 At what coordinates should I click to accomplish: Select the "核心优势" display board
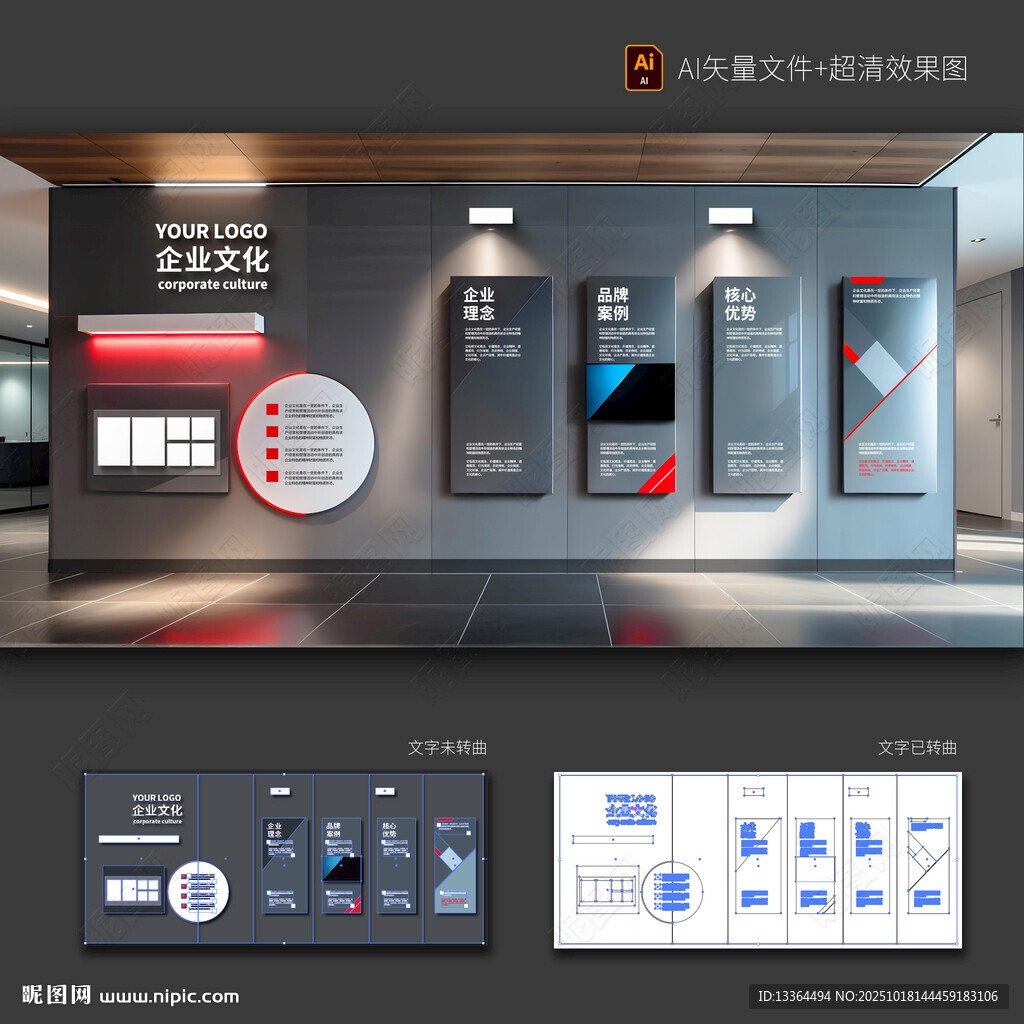(x=757, y=385)
